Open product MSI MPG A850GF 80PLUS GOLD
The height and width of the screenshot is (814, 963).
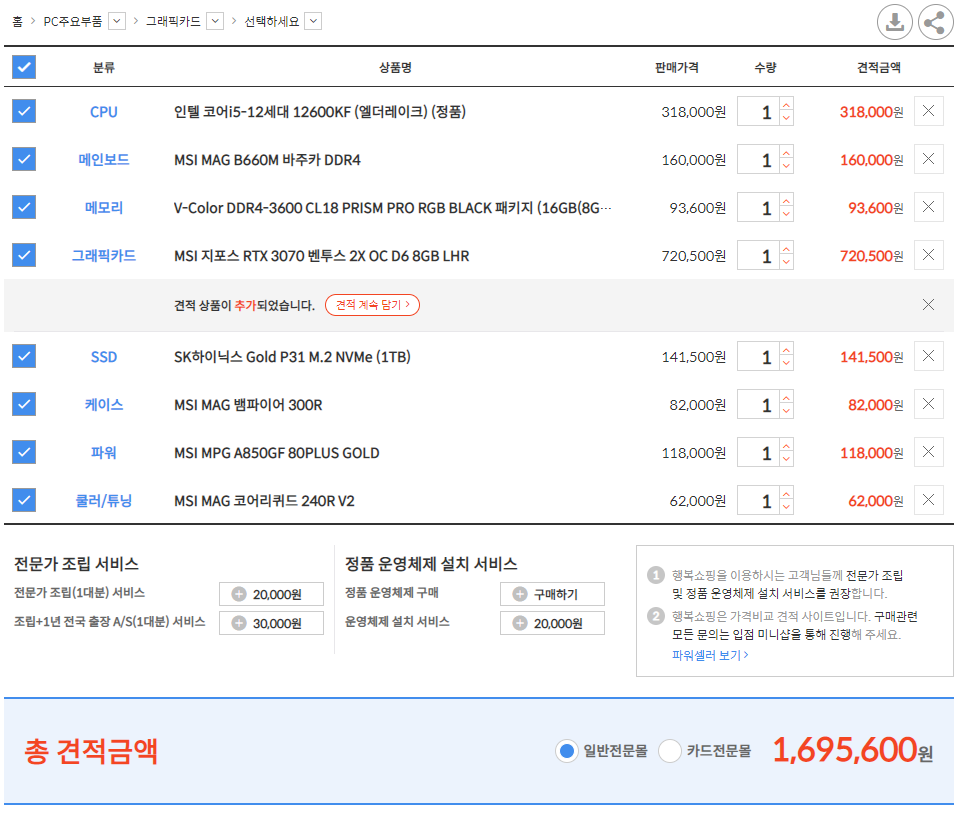coord(276,453)
